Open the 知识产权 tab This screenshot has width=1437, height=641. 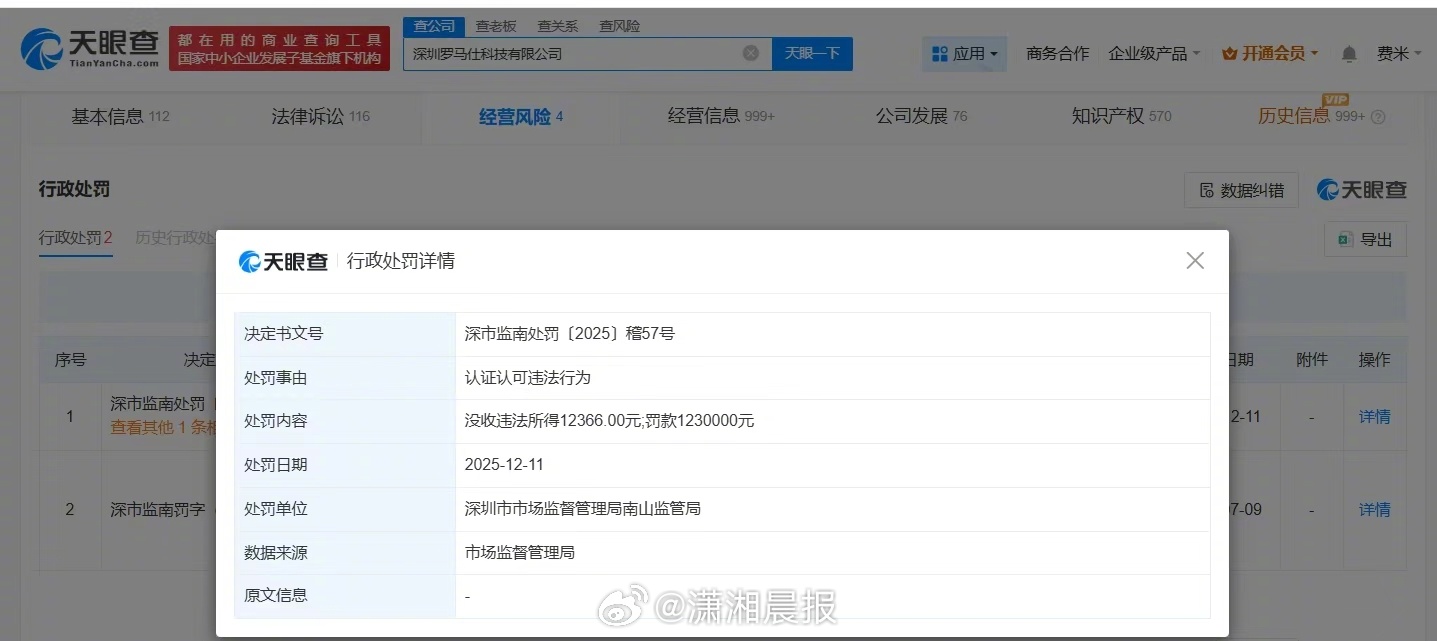point(1121,117)
